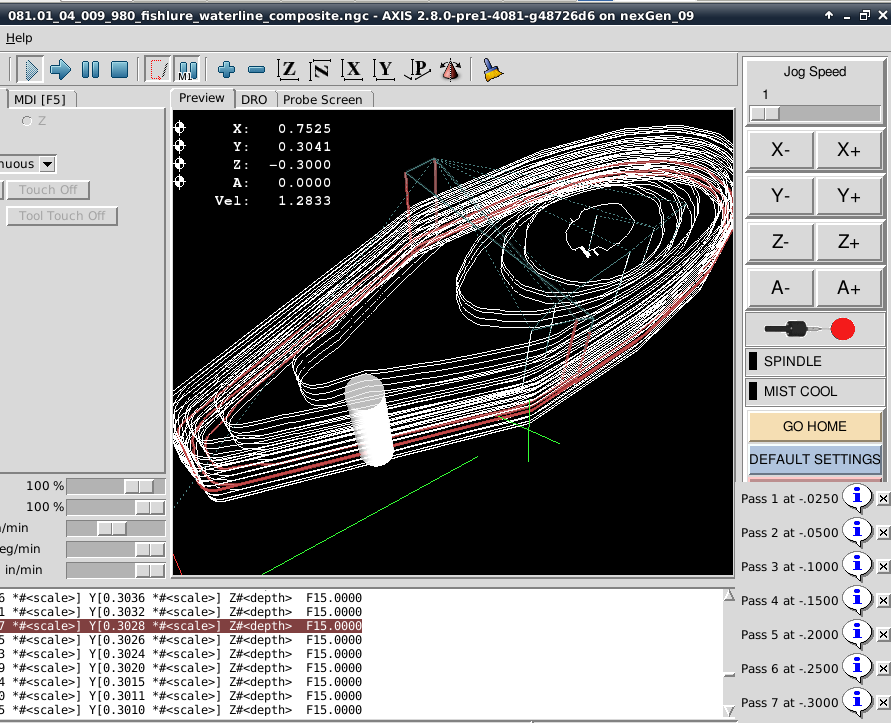Toggle skip lines with block delete
This screenshot has width=891, height=723.
point(157,69)
